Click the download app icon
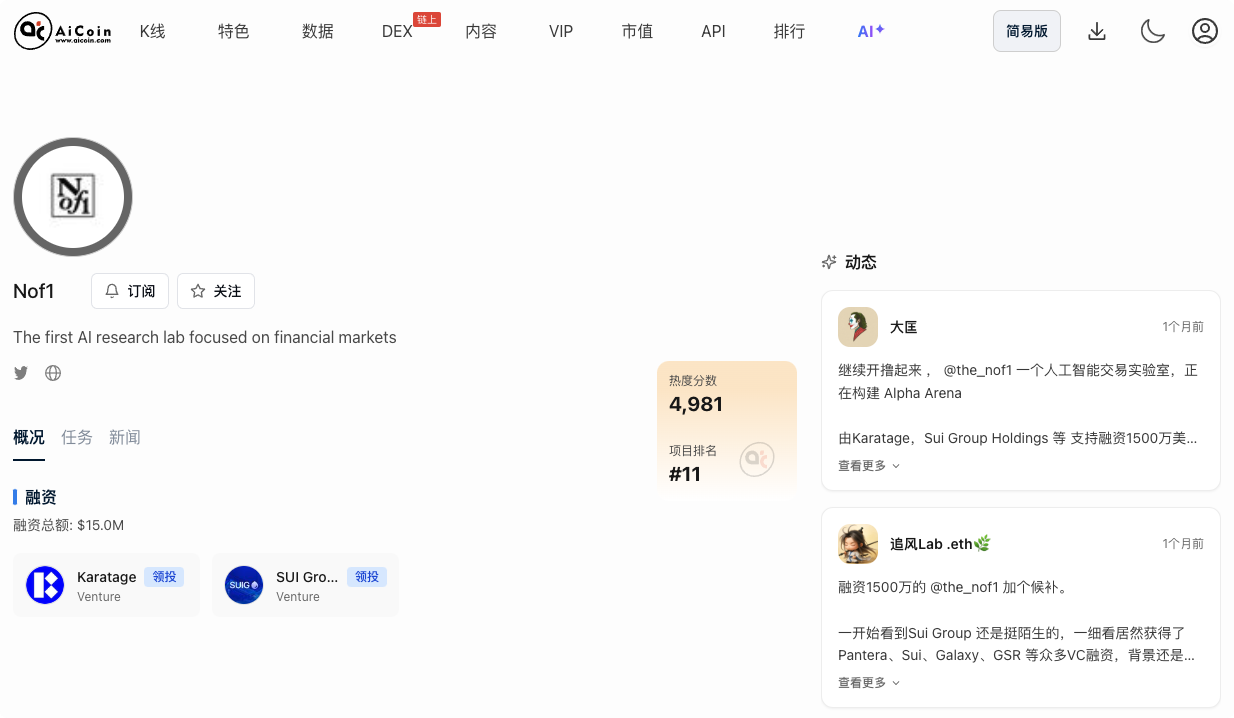 [x=1097, y=31]
